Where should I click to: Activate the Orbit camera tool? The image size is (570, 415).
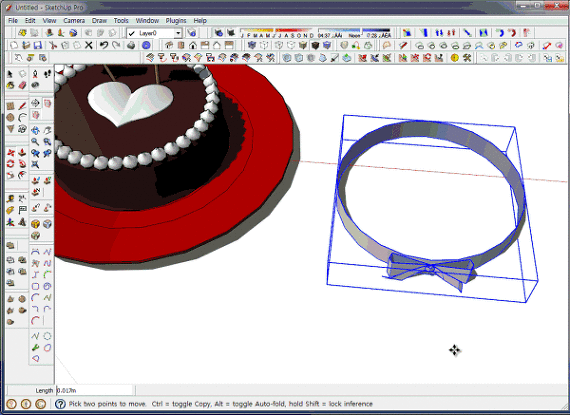[x=35, y=130]
